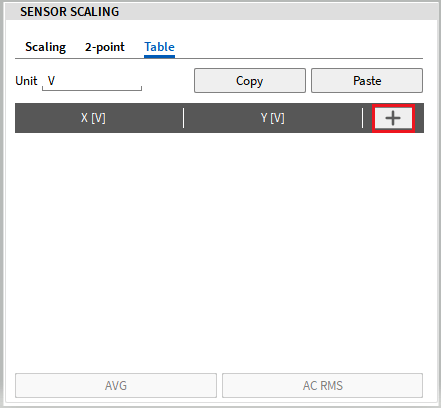
Task: Copy the table with the Copy button
Action: tap(250, 81)
